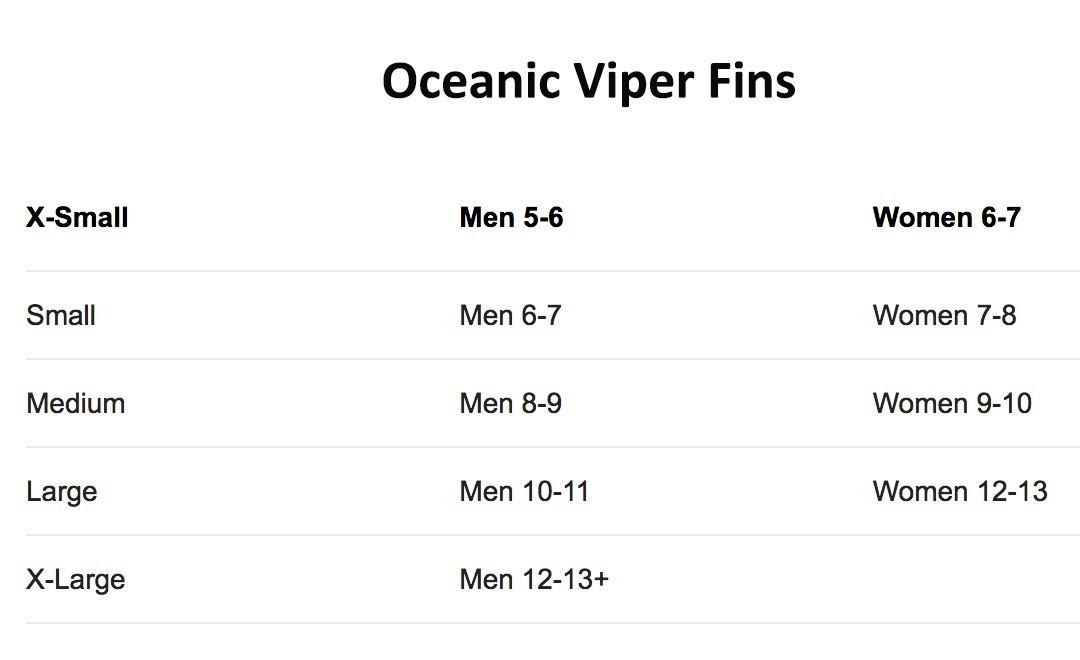This screenshot has width=1080, height=660.
Task: Click the word 'Fins' in the heading
Action: [x=753, y=81]
